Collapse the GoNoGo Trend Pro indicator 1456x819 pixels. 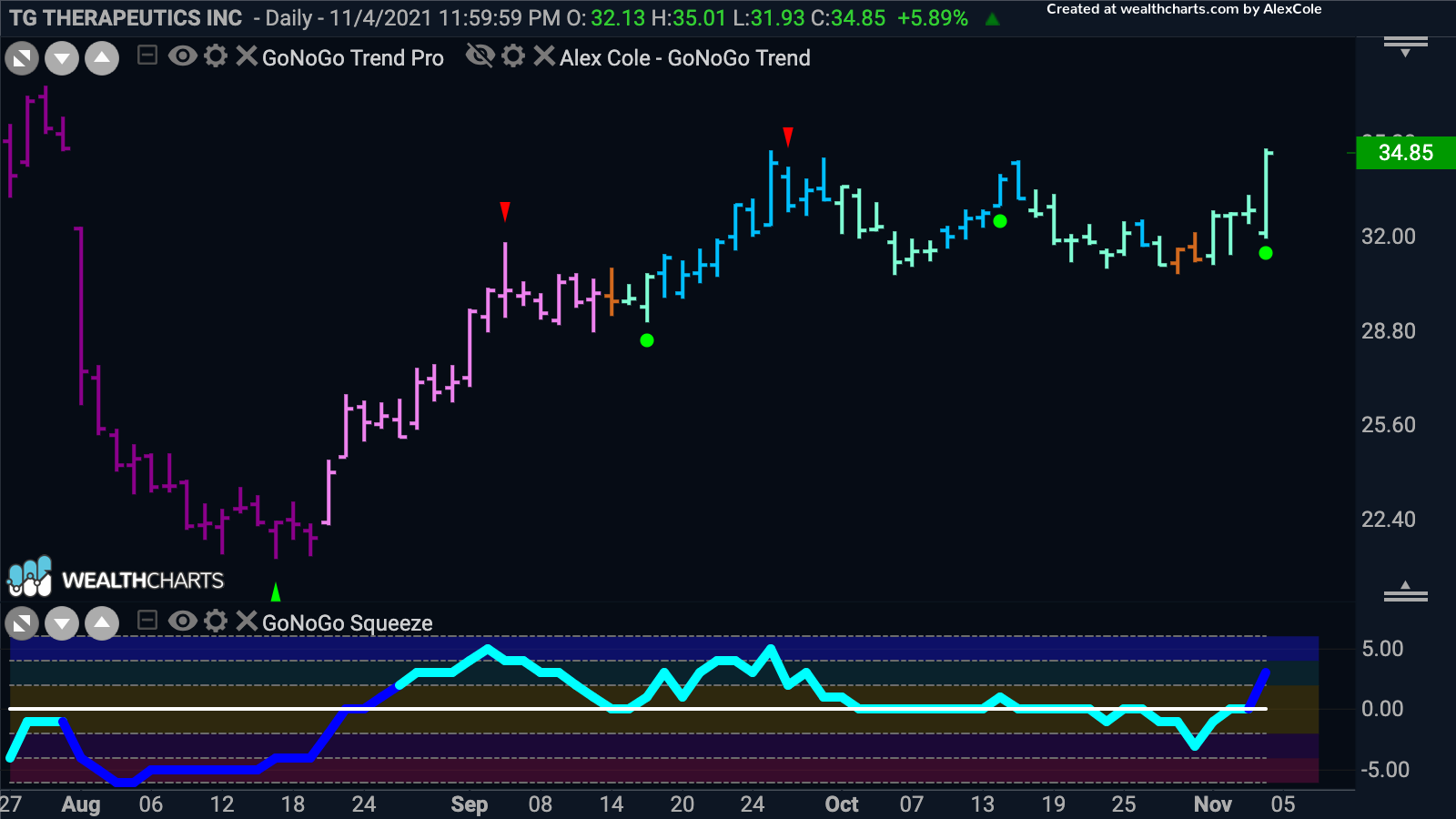click(147, 56)
